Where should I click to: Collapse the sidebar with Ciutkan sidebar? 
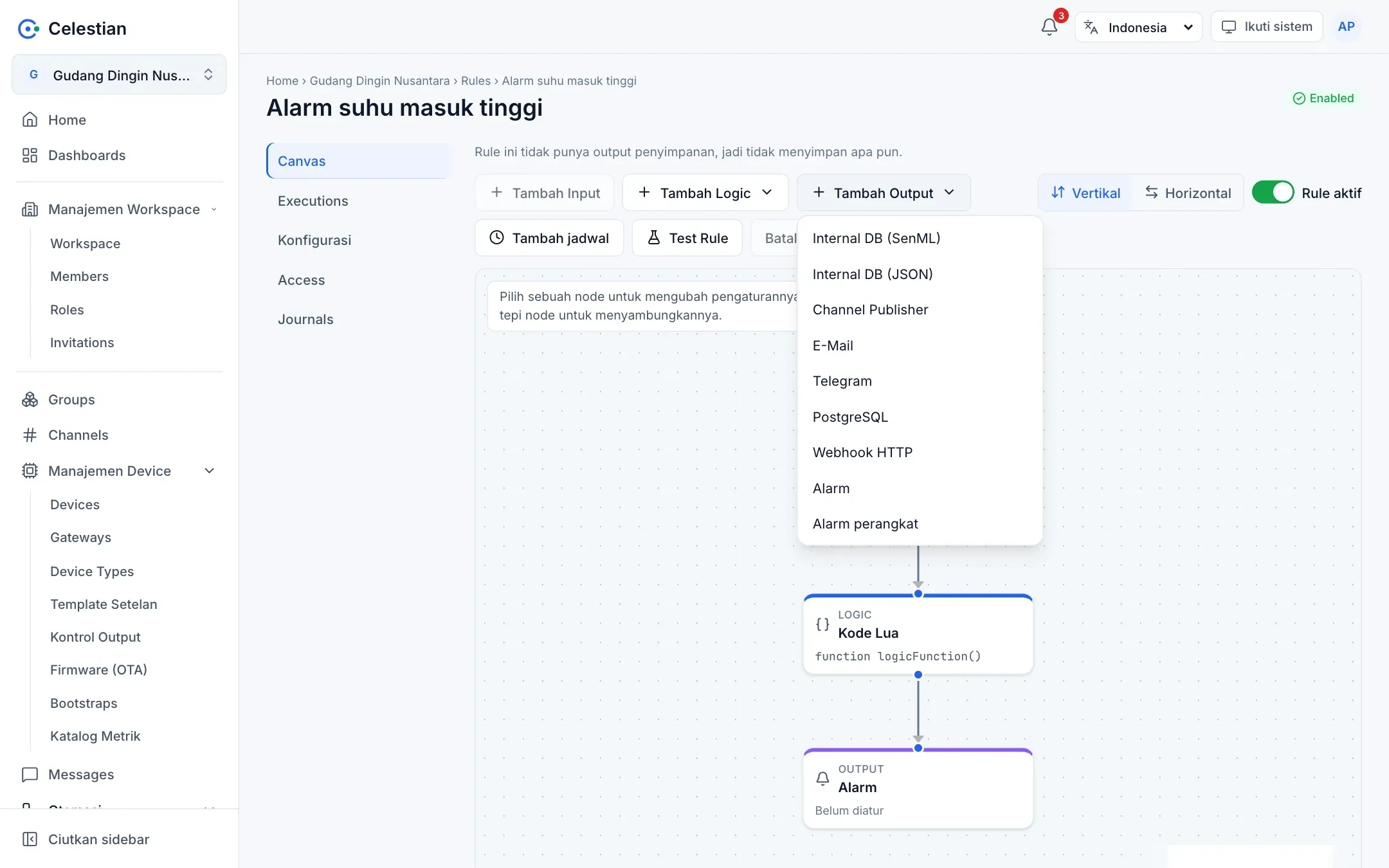119,839
